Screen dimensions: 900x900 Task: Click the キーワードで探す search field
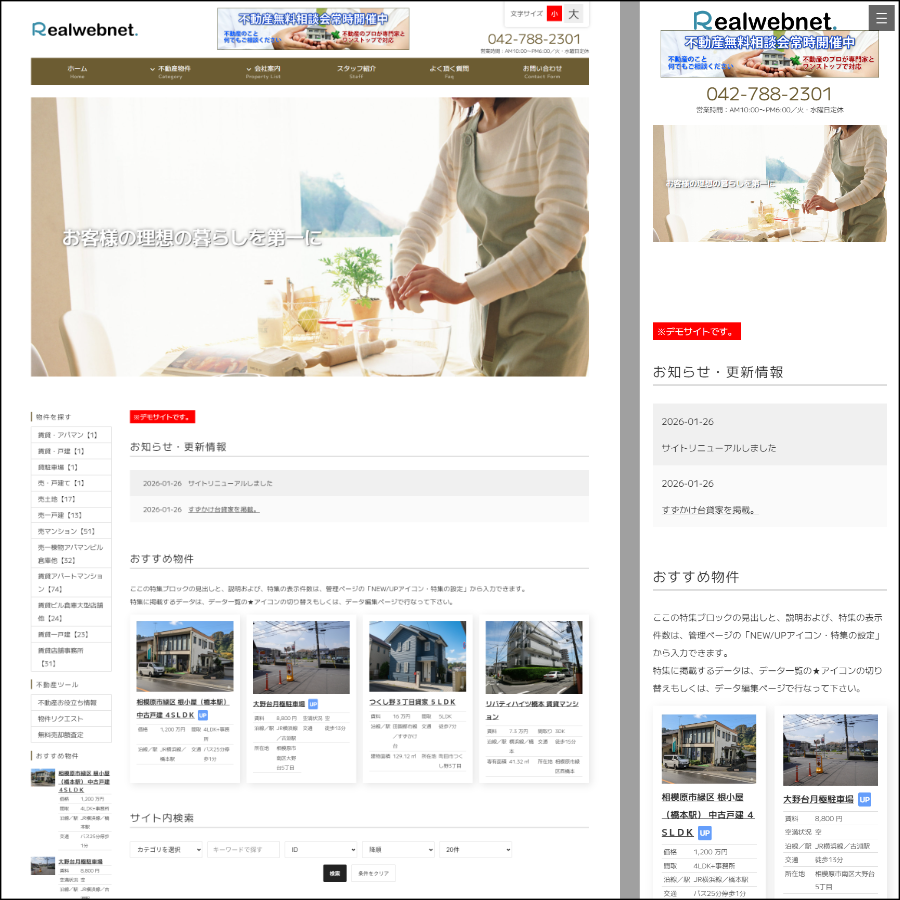tap(243, 849)
